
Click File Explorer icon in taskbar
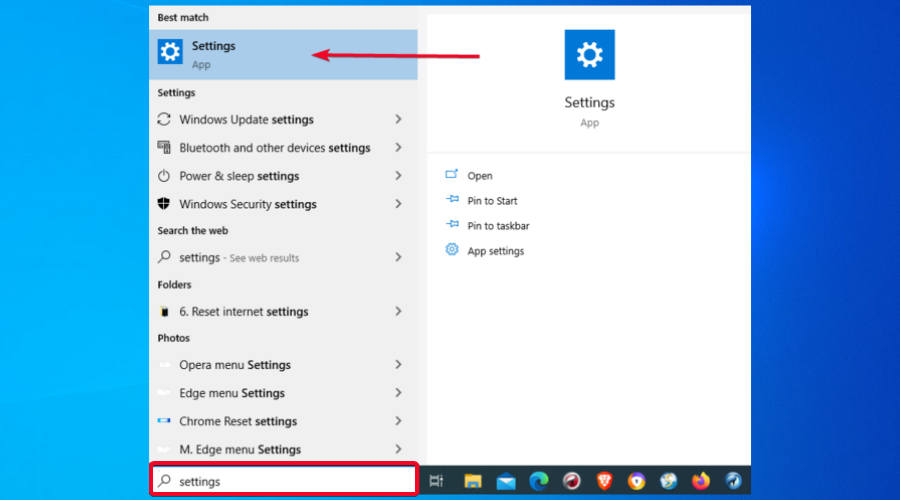tap(473, 481)
